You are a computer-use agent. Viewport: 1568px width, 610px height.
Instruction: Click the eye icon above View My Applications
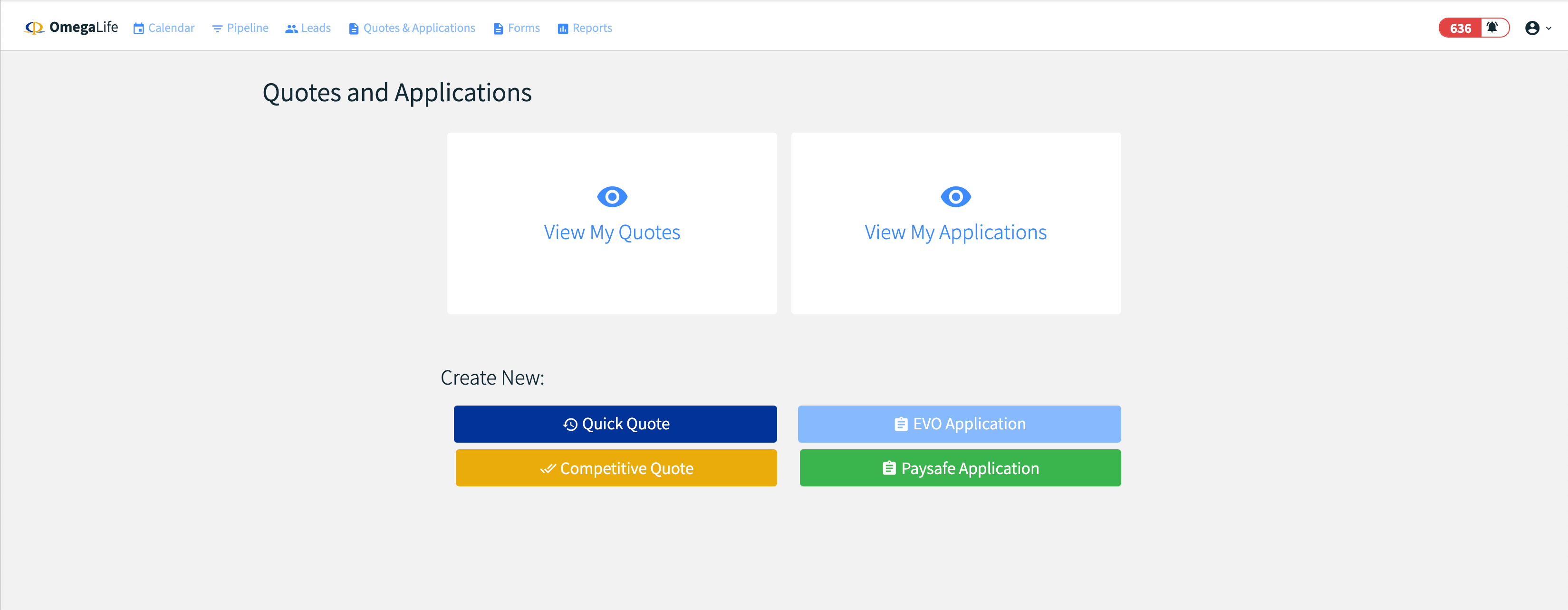956,197
